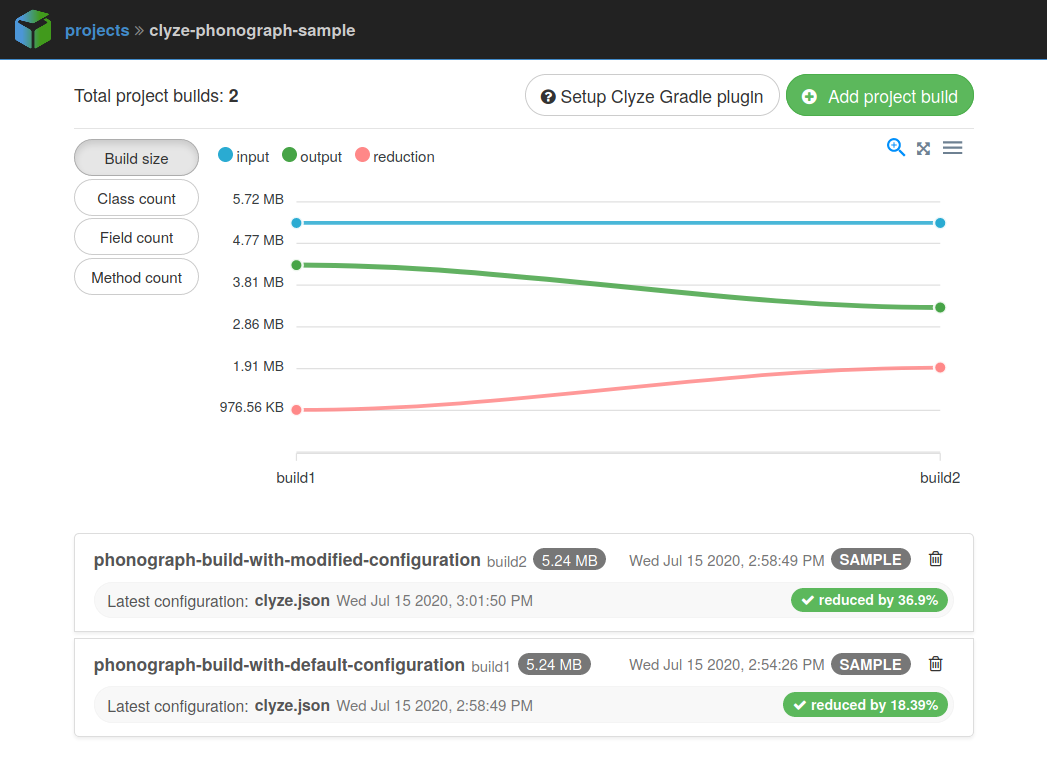Open Setup Clyze Gradle plugin help
The height and width of the screenshot is (783, 1047).
[x=652, y=95]
